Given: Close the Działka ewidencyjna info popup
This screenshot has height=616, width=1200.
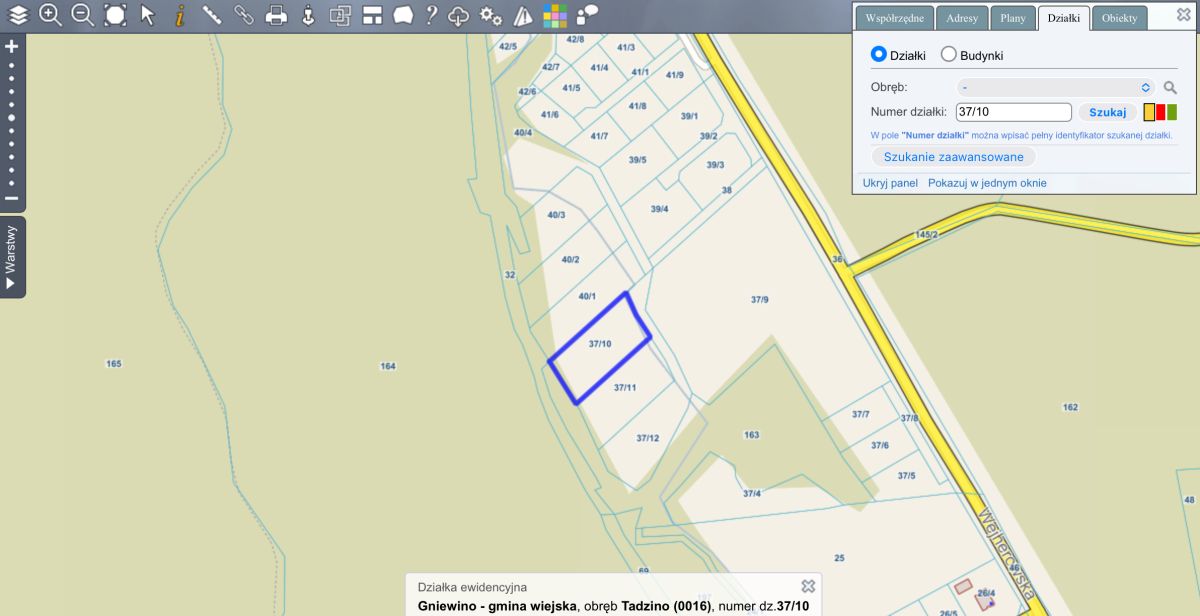Looking at the screenshot, I should coord(808,586).
